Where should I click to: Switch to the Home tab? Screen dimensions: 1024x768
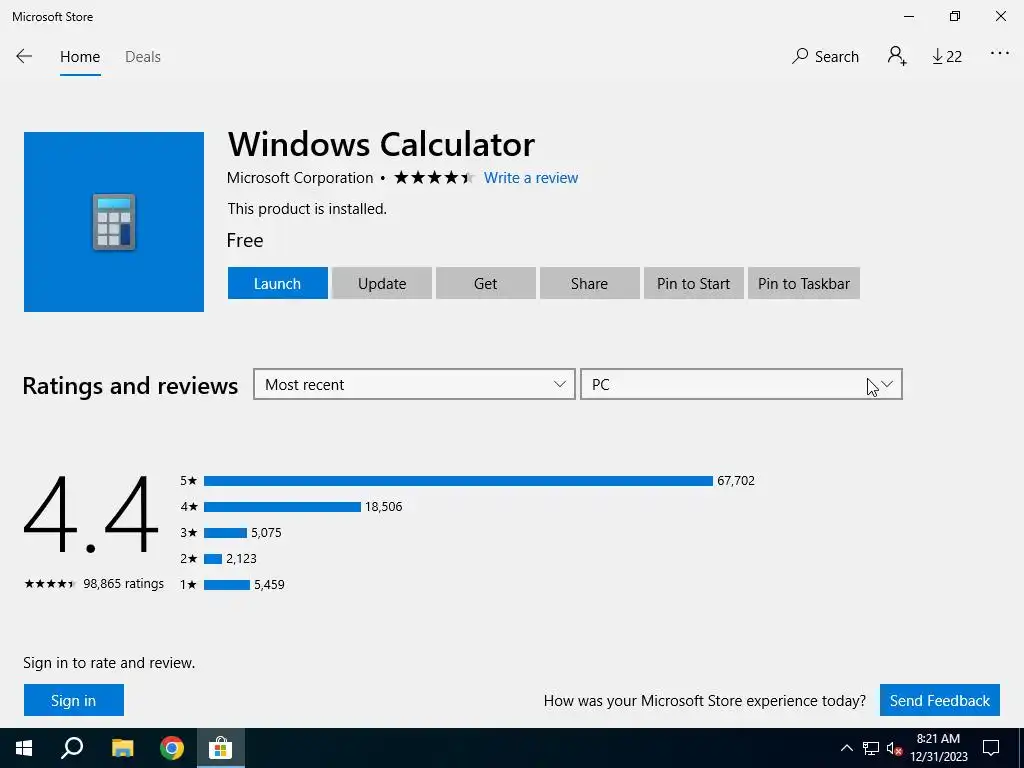(x=80, y=57)
